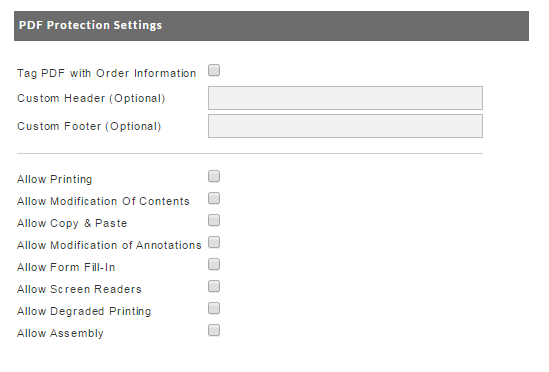Click the 'Allow Printing' label text
This screenshot has height=372, width=549.
tap(55, 179)
